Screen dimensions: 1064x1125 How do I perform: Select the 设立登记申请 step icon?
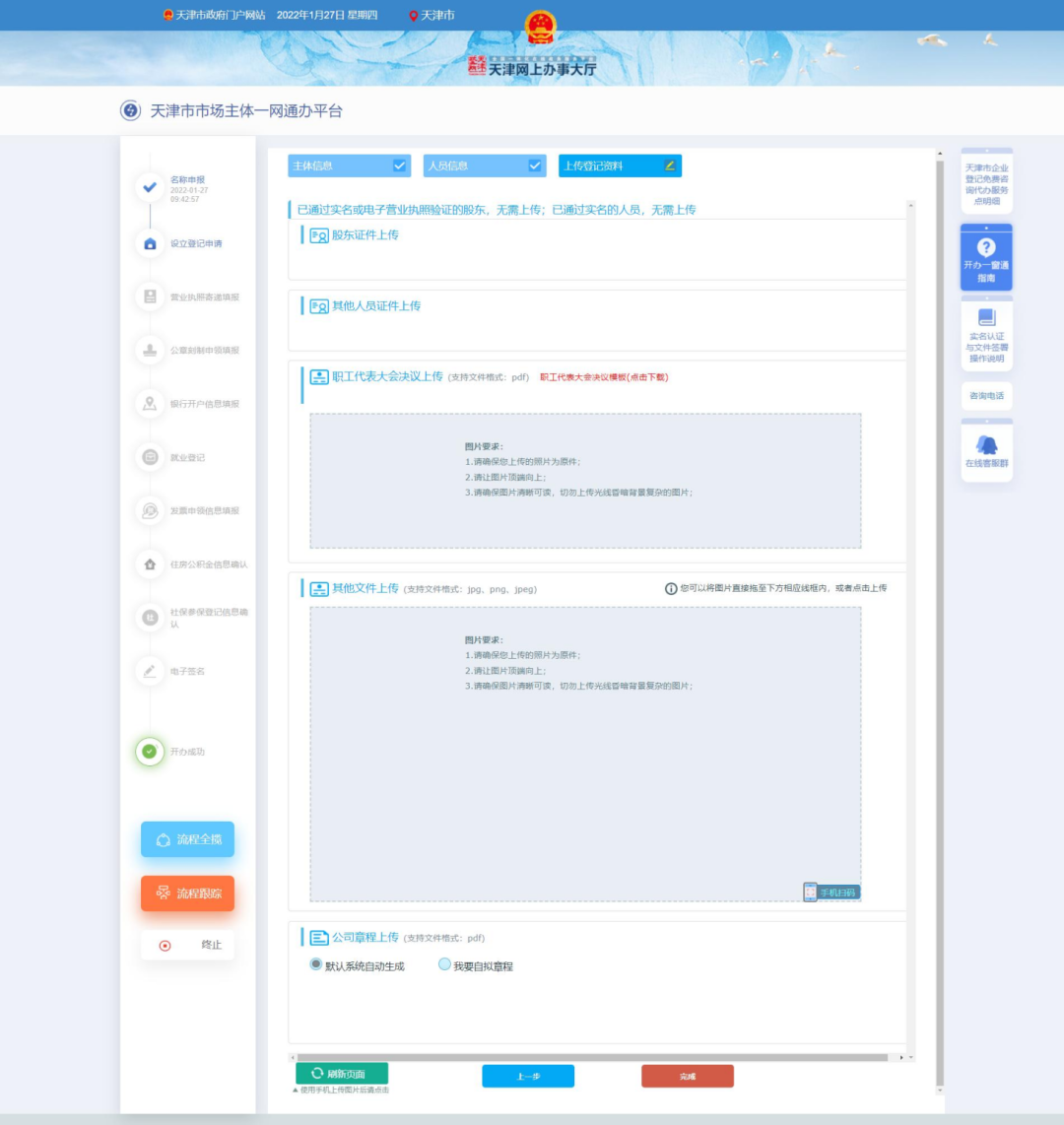149,244
